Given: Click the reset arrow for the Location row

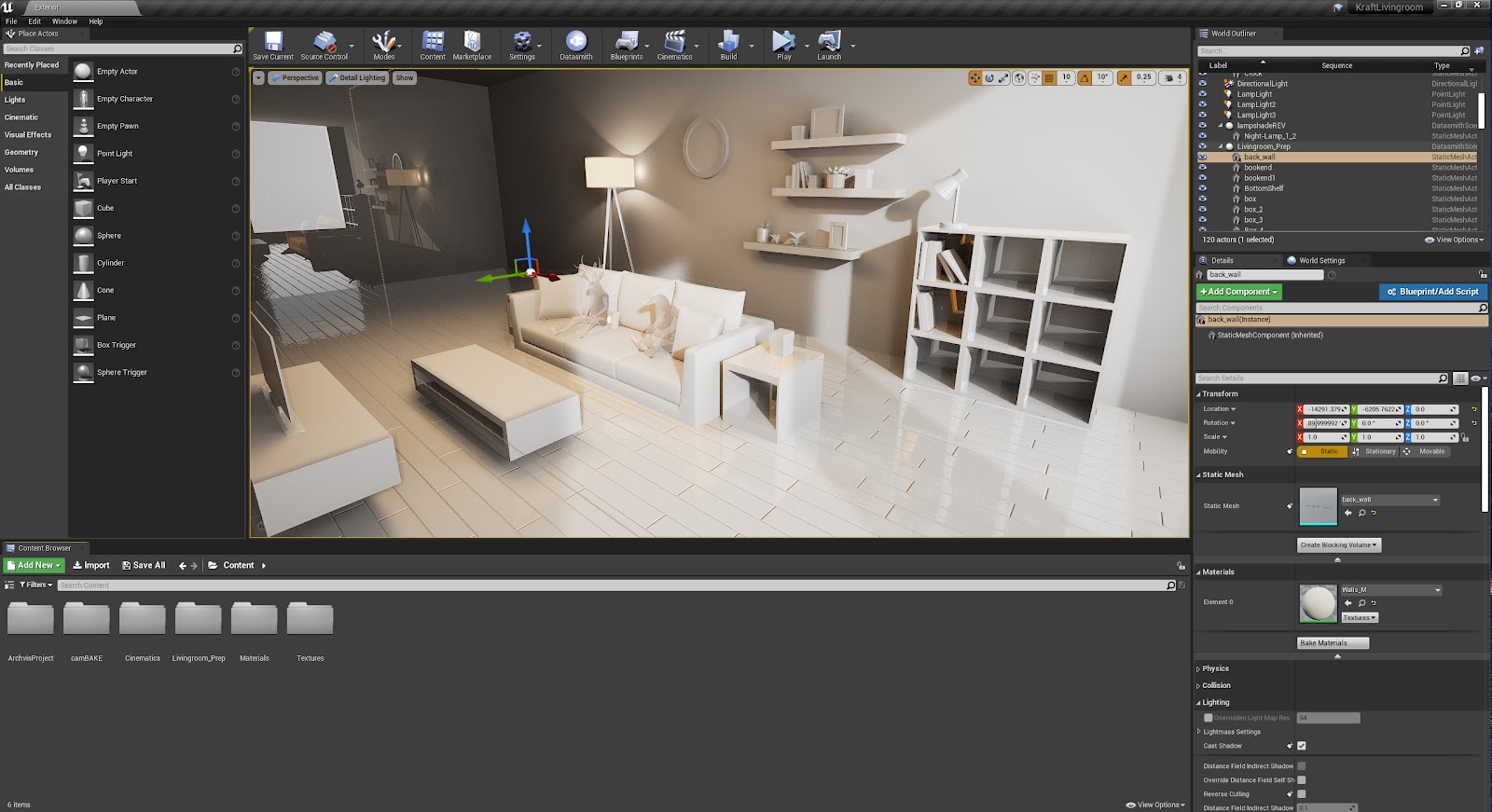Looking at the screenshot, I should coord(1474,409).
